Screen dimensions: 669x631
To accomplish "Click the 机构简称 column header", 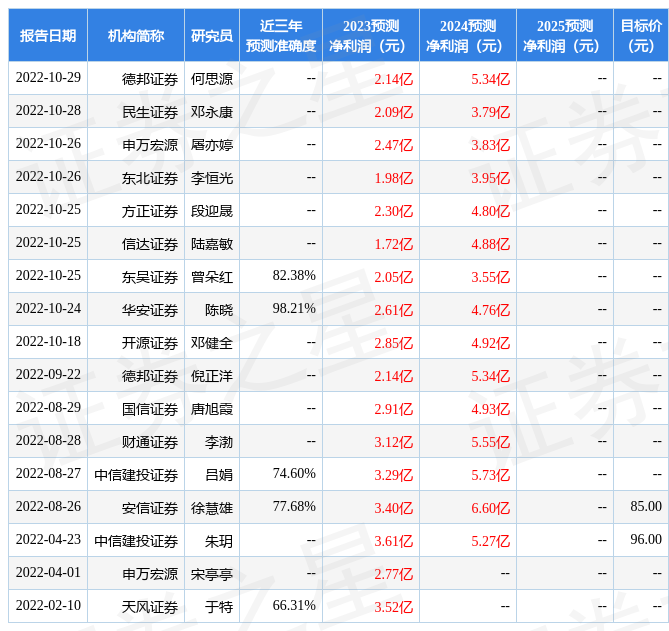I will coord(136,36).
